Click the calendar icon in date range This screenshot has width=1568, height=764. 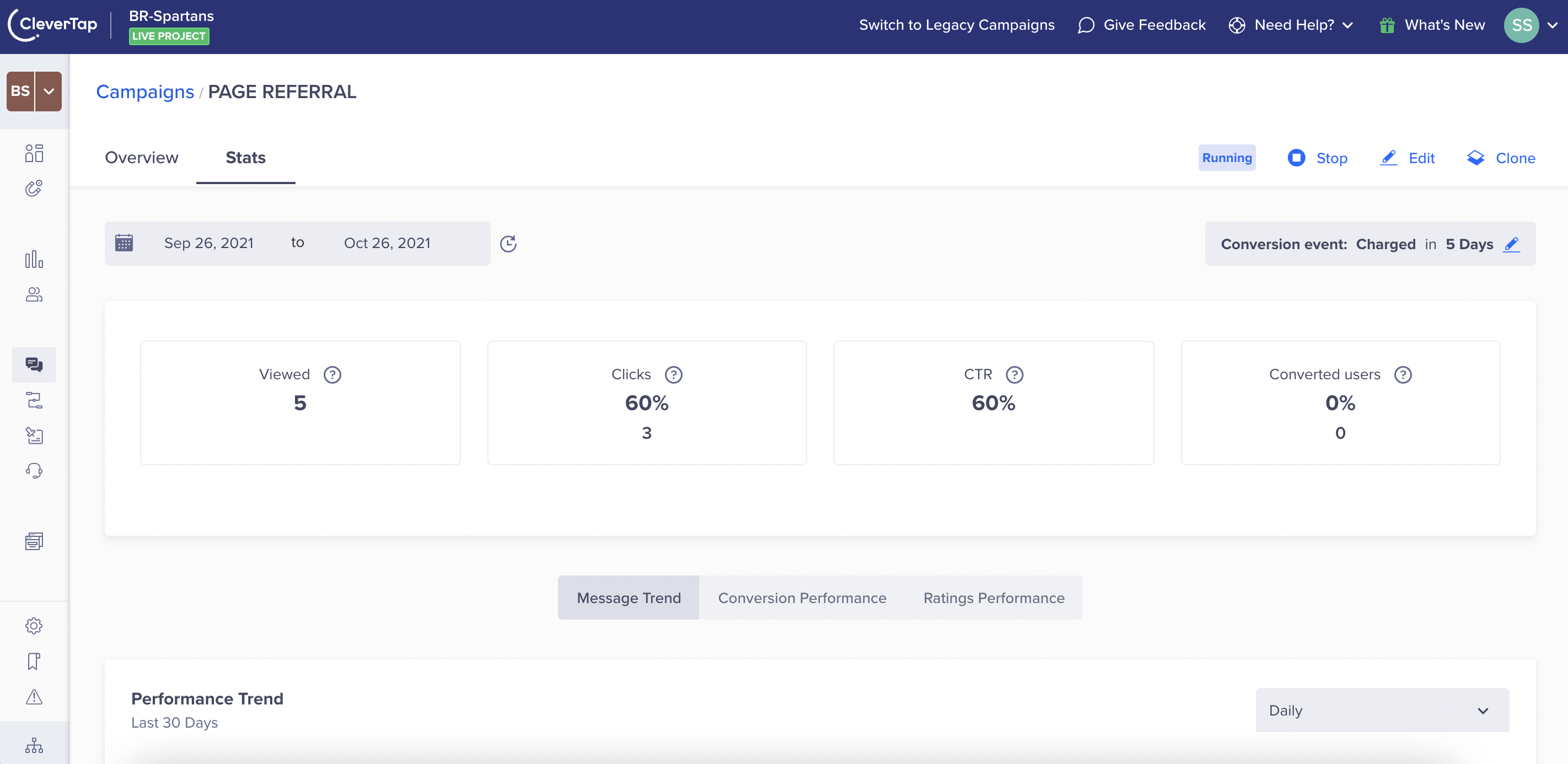coord(124,243)
